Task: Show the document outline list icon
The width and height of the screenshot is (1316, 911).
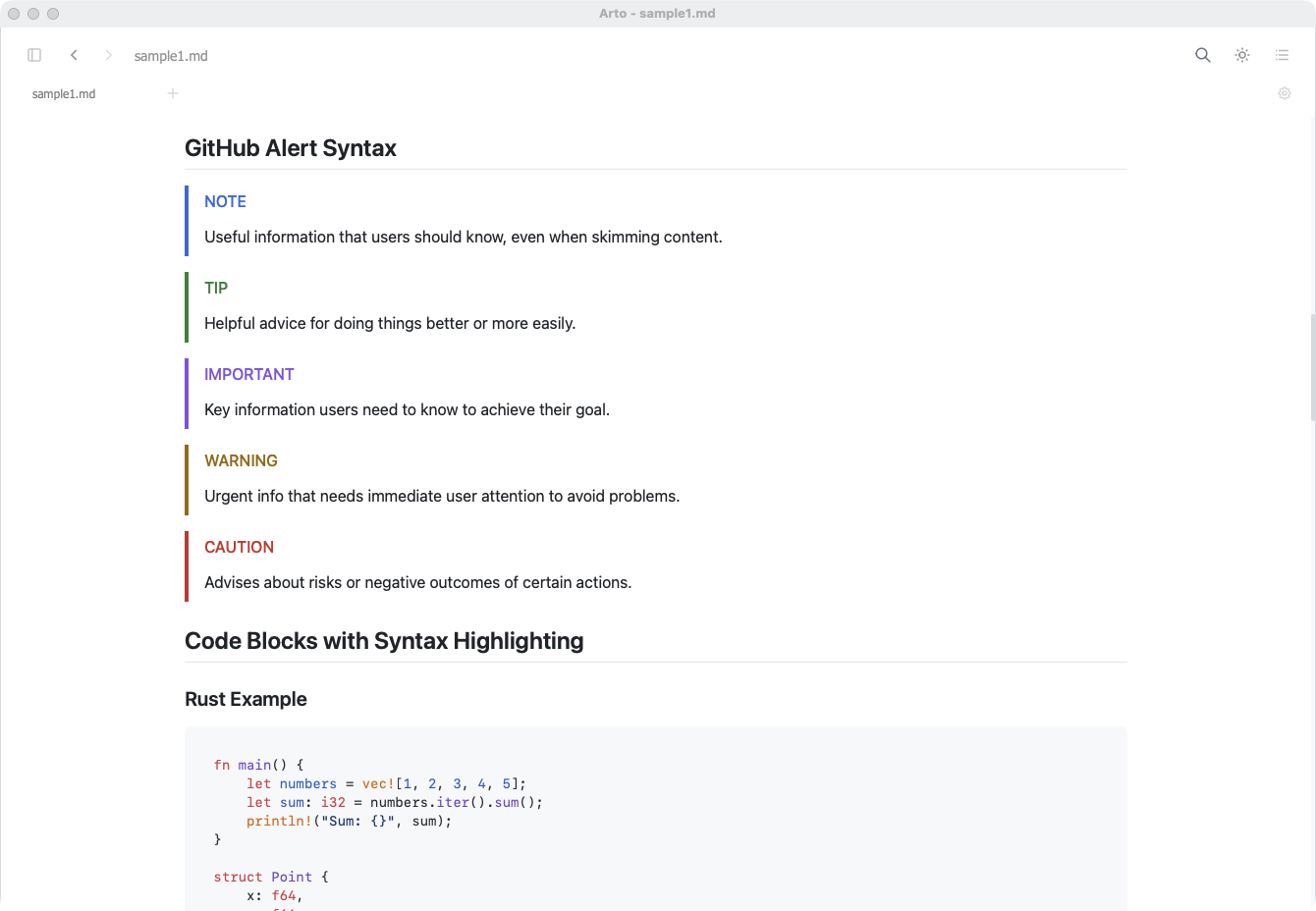Action: point(1282,55)
